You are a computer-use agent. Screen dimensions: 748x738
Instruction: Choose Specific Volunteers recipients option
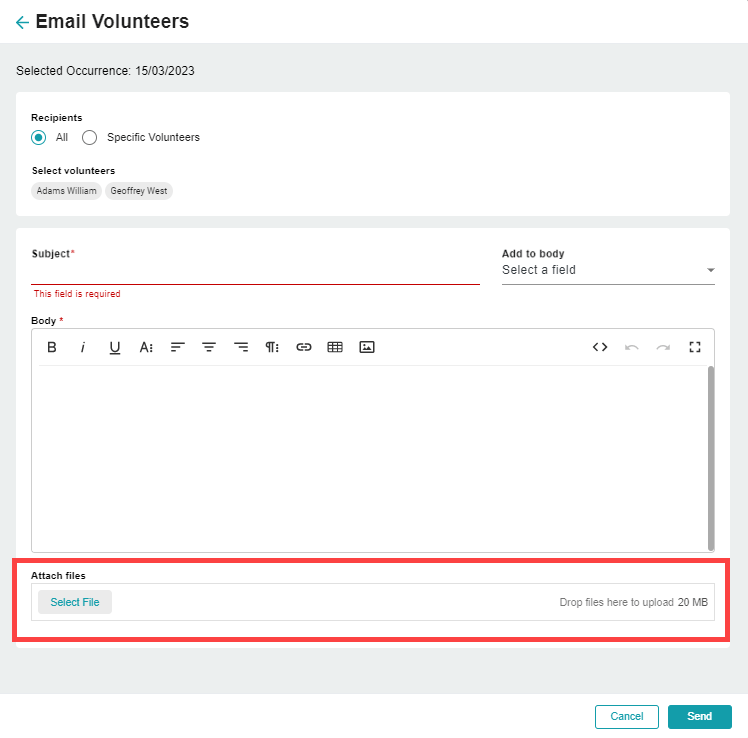coord(89,137)
